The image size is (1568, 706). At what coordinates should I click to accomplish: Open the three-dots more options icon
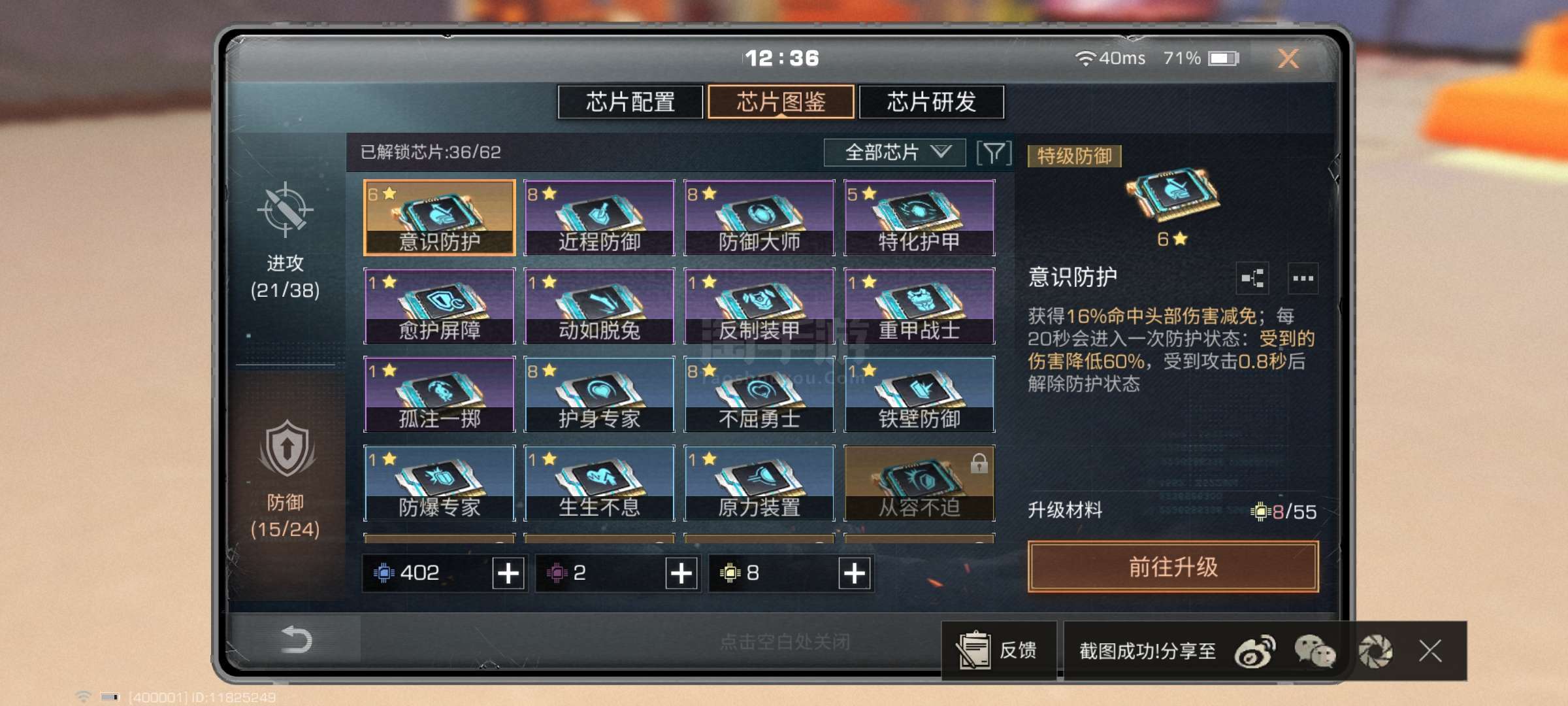tap(1303, 278)
